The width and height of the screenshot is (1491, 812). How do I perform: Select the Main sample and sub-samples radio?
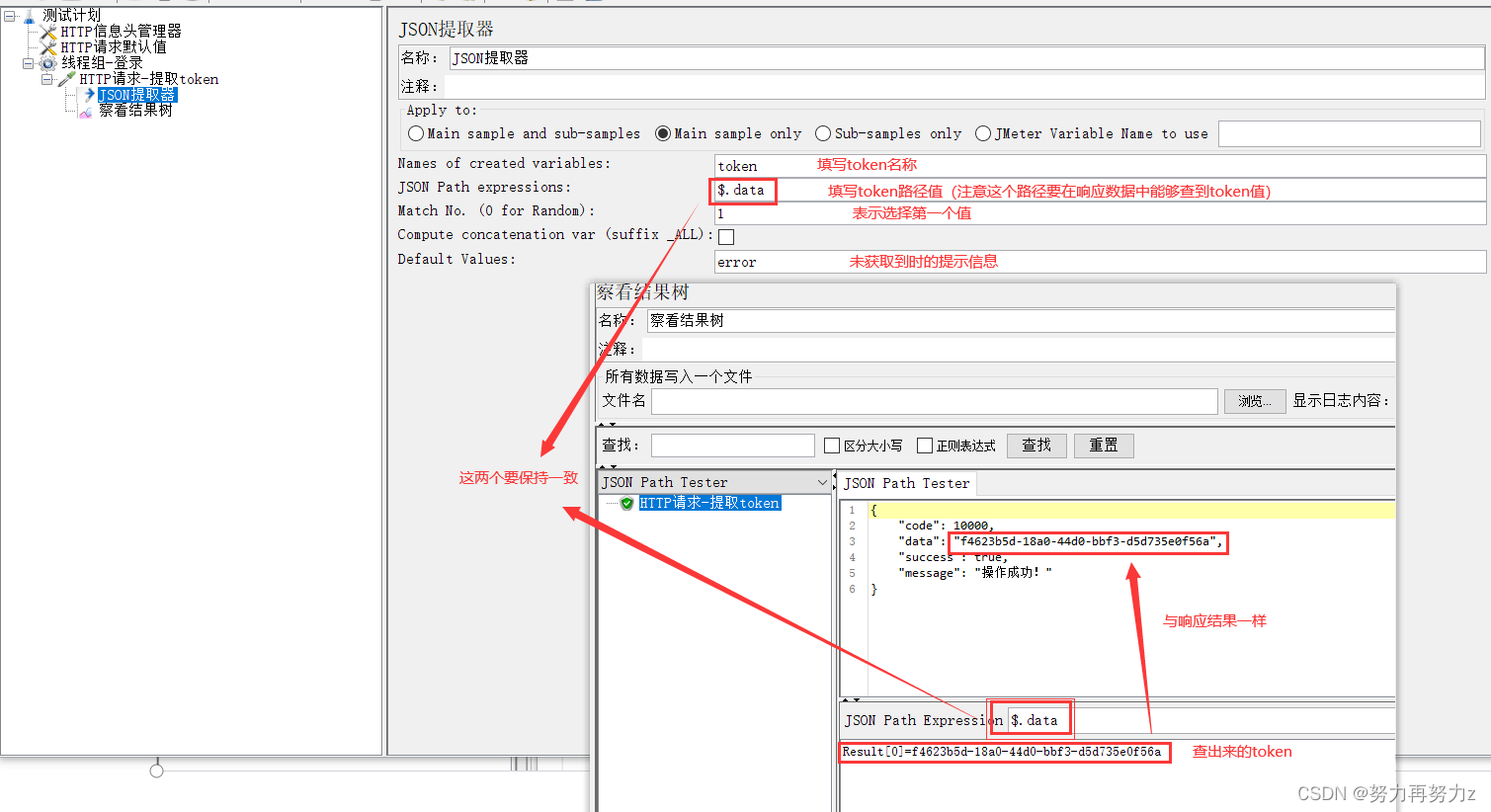tap(416, 133)
